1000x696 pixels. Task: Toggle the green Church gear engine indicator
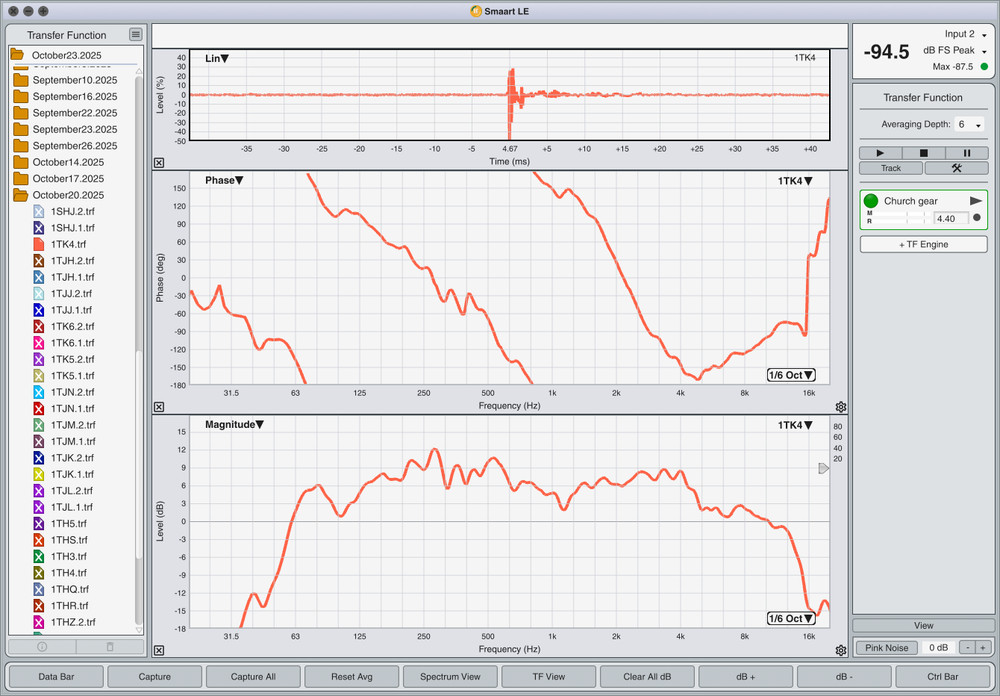pos(871,201)
